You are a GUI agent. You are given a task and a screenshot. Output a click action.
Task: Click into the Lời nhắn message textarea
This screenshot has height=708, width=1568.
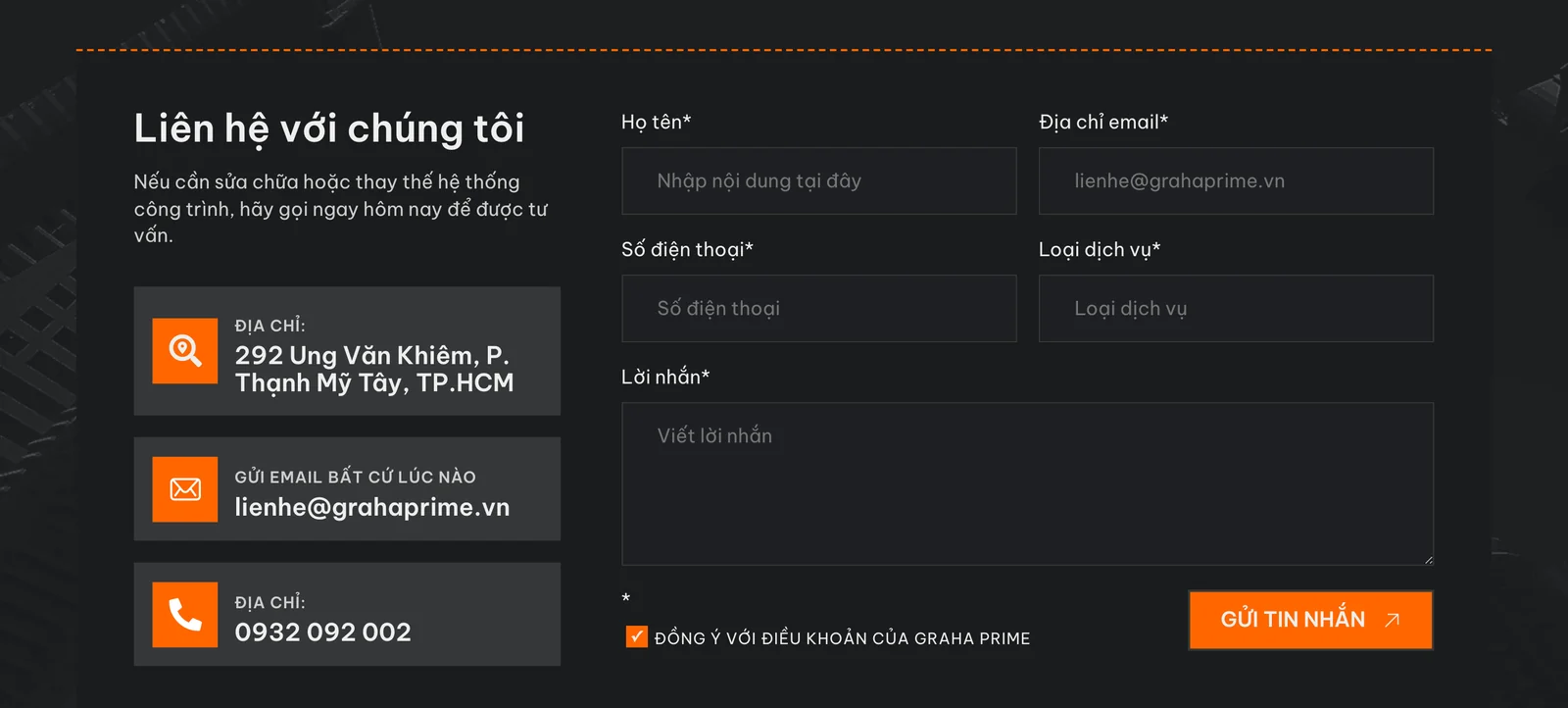click(1028, 484)
